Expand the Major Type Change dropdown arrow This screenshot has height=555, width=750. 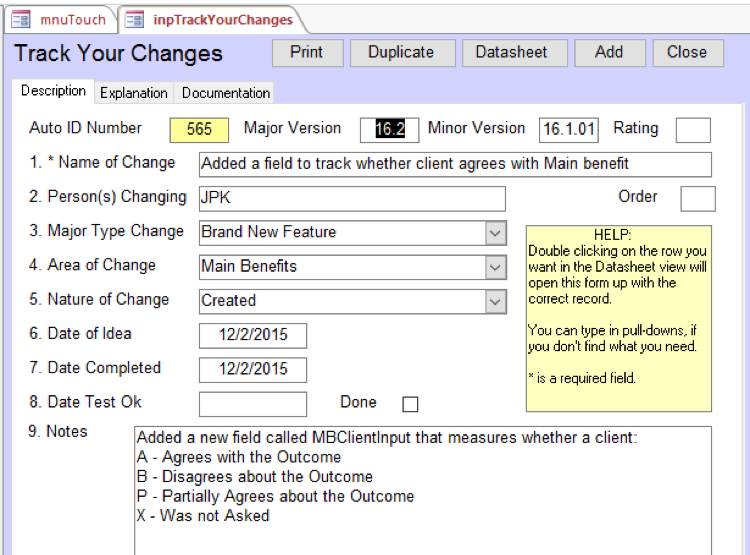click(x=495, y=233)
